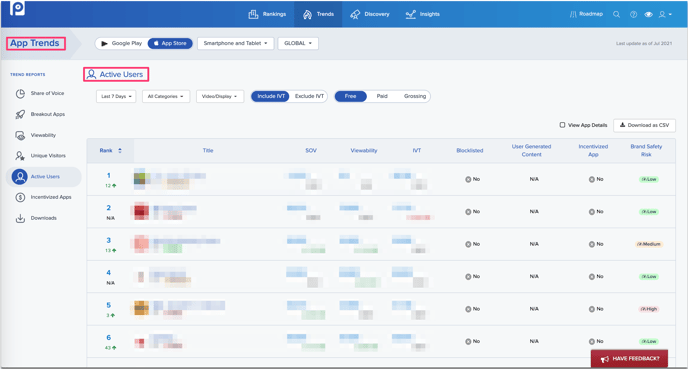688x369 pixels.
Task: Open Smartphone and Tablet dropdown
Action: 236,43
